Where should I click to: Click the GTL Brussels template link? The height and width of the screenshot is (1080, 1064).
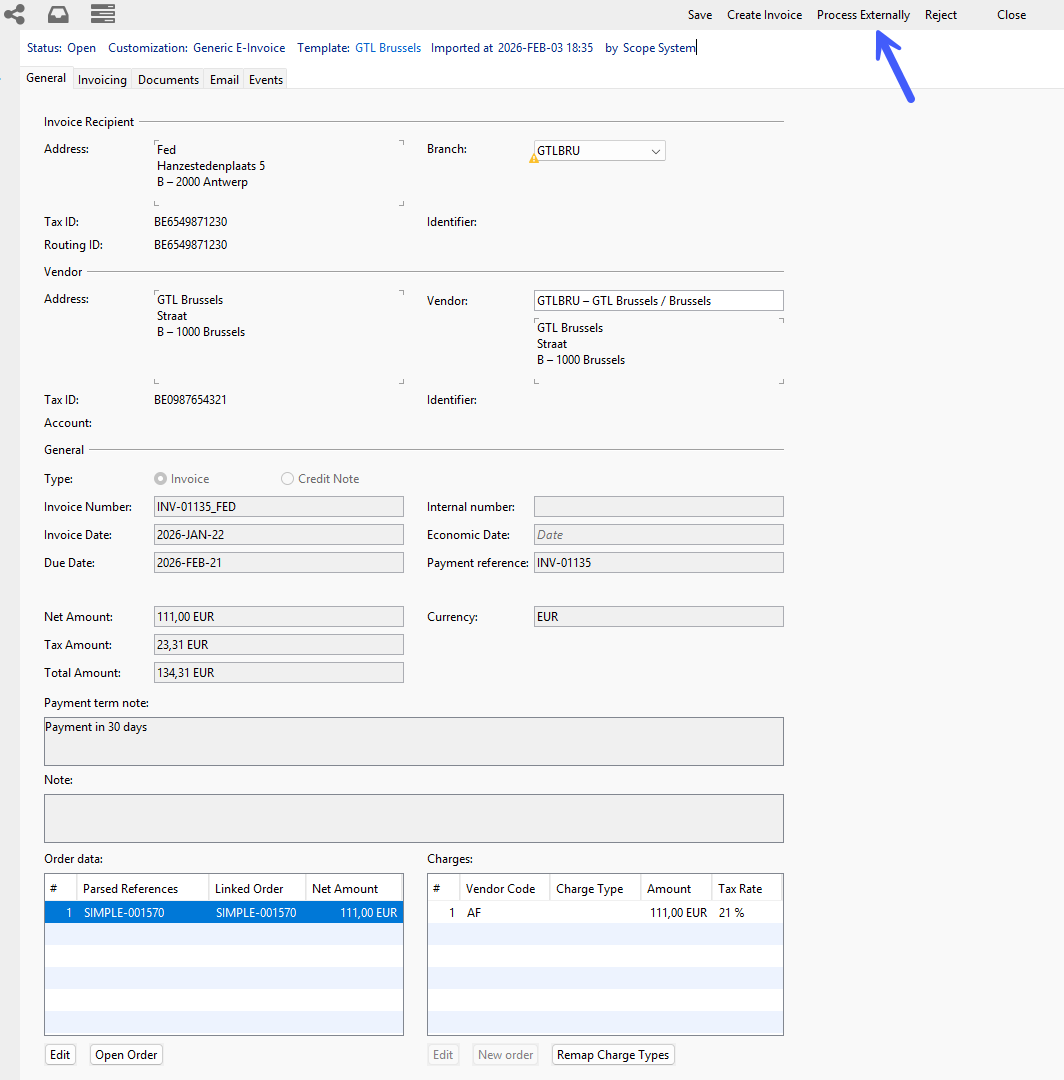tap(388, 48)
